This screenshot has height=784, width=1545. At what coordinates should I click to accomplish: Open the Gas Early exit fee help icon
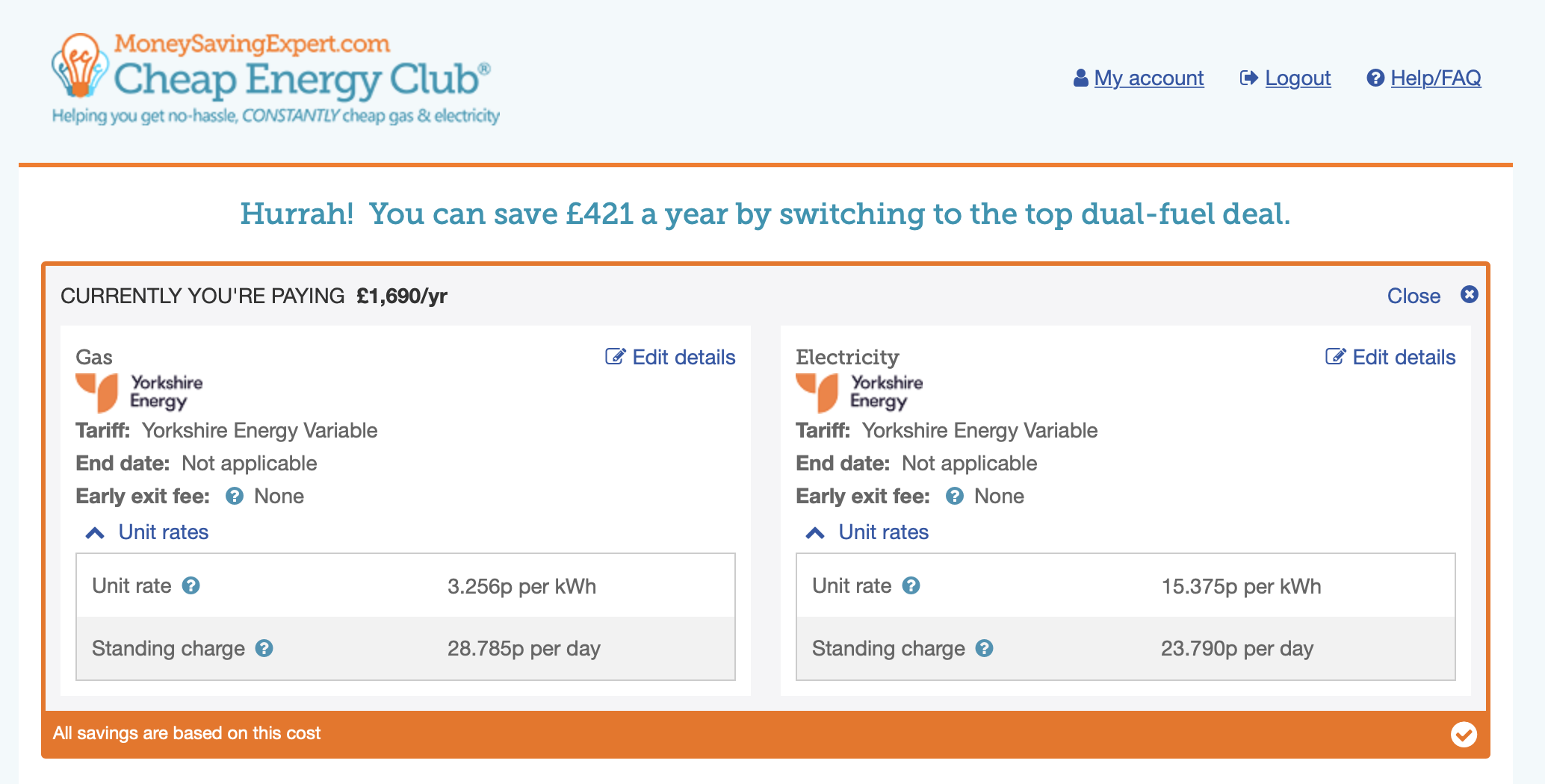(235, 496)
